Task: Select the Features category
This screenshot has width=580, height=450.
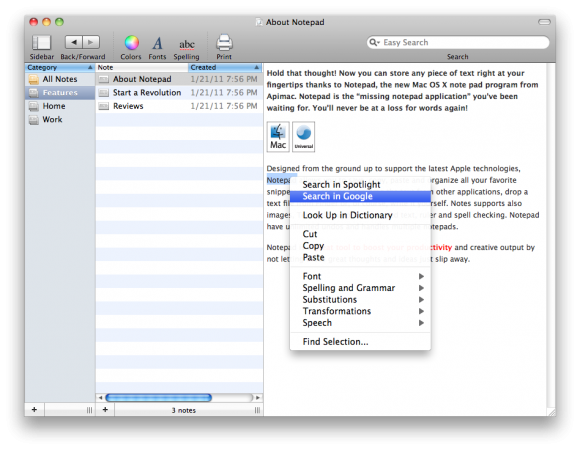Action: pyautogui.click(x=60, y=92)
